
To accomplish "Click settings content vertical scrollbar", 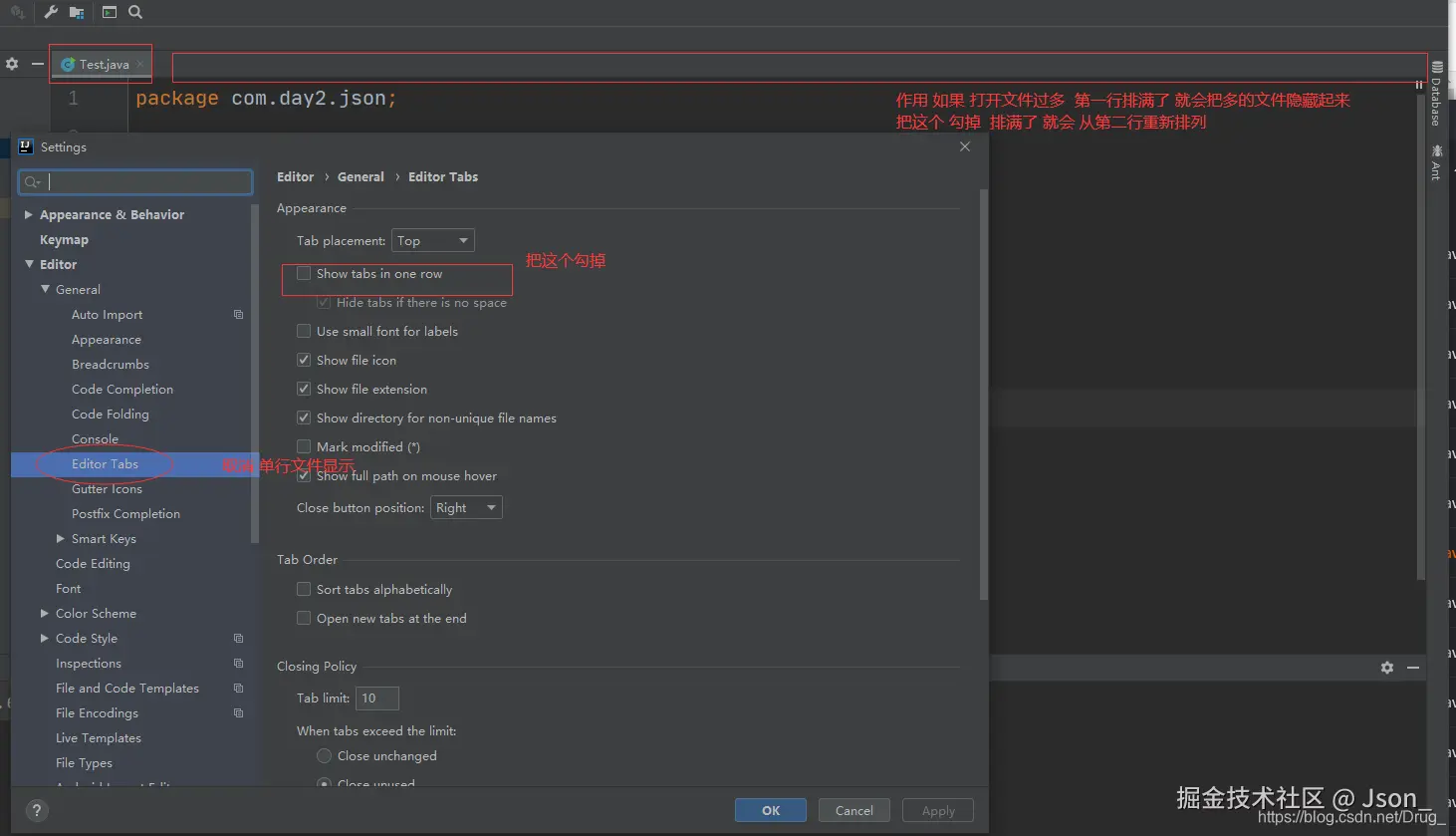I will (983, 395).
